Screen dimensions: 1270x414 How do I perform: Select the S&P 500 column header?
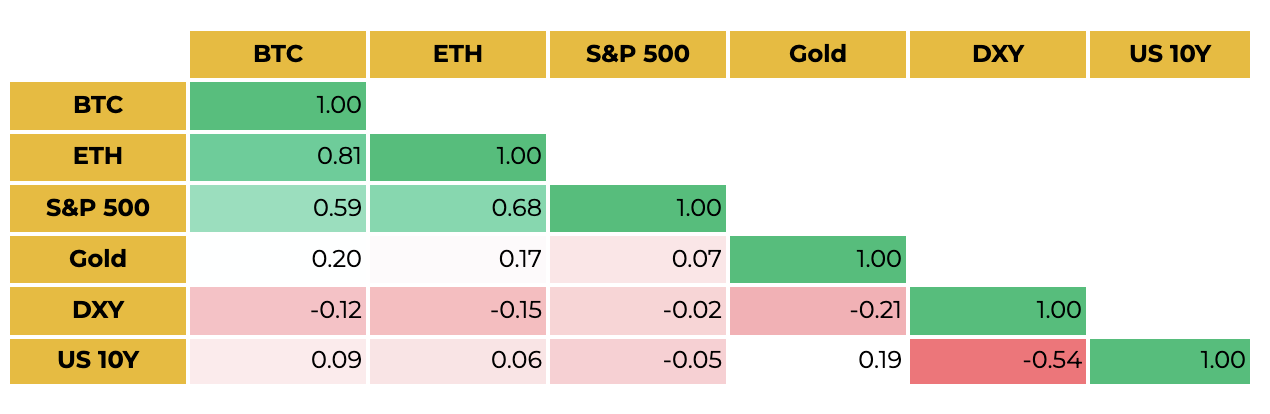(x=638, y=54)
